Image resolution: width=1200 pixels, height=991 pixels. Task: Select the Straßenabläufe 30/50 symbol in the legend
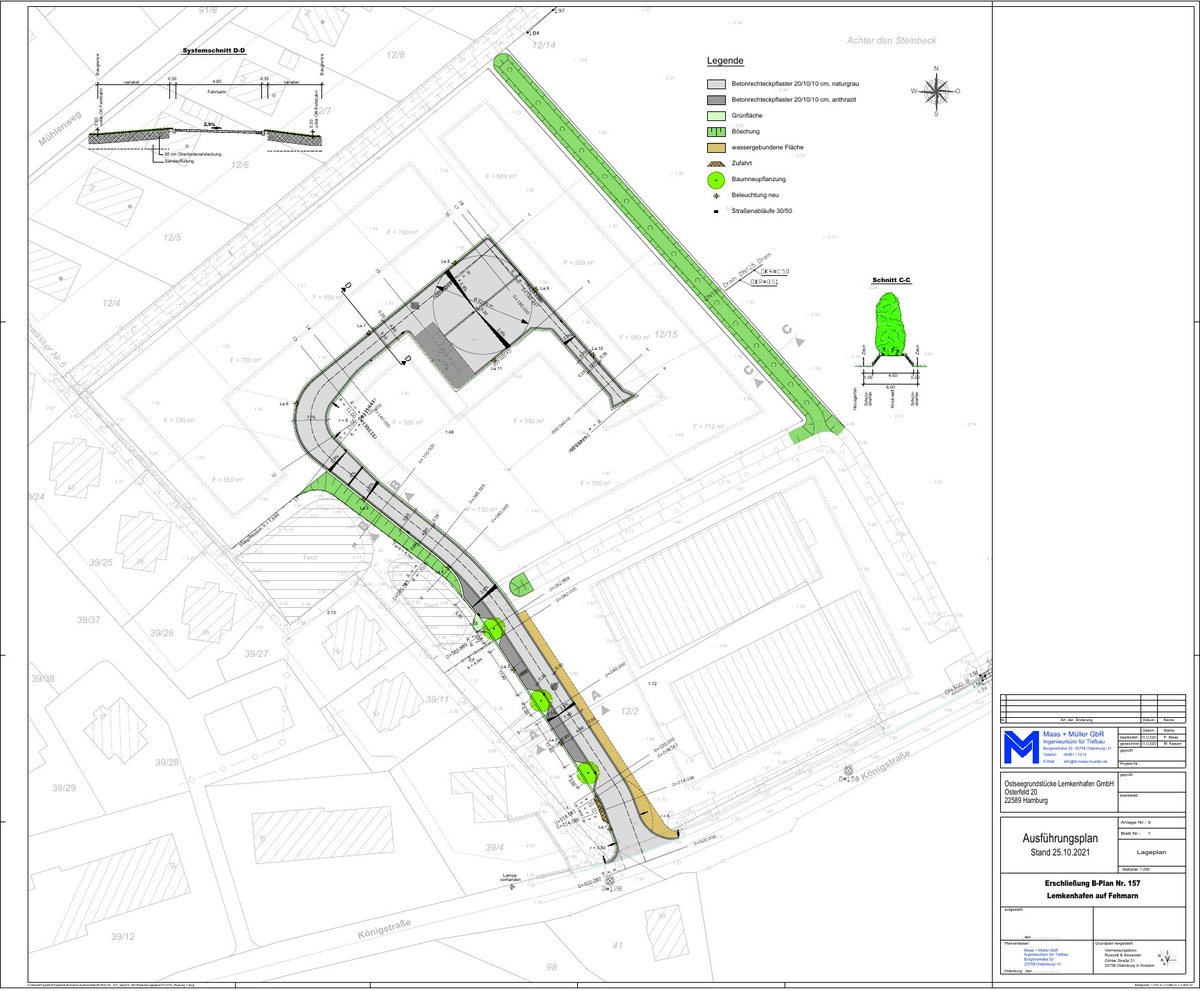click(x=716, y=212)
